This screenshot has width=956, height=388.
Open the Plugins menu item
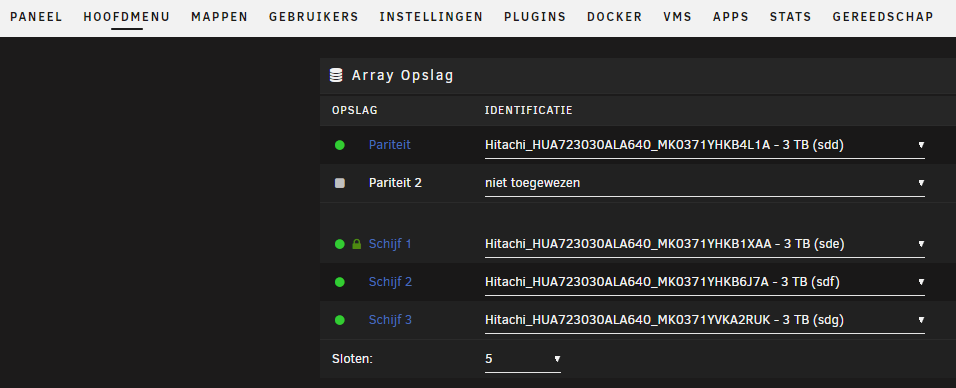[x=535, y=17]
